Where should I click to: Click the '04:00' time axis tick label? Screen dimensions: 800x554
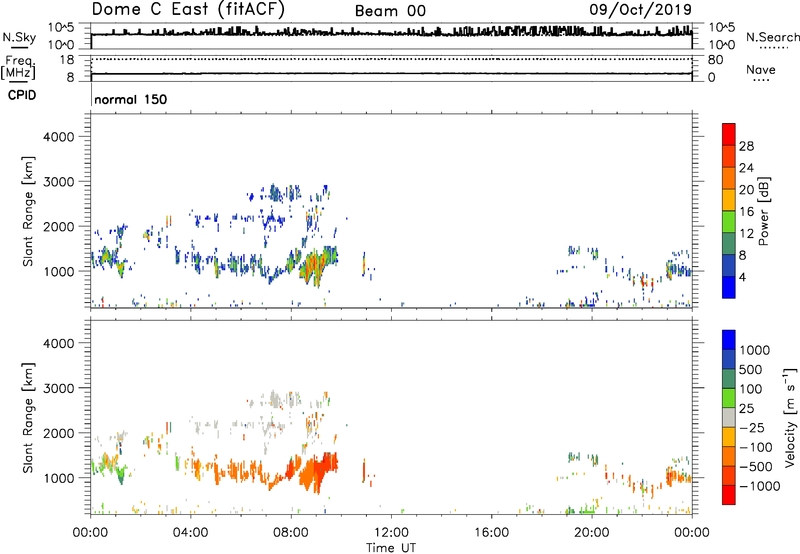coord(190,533)
